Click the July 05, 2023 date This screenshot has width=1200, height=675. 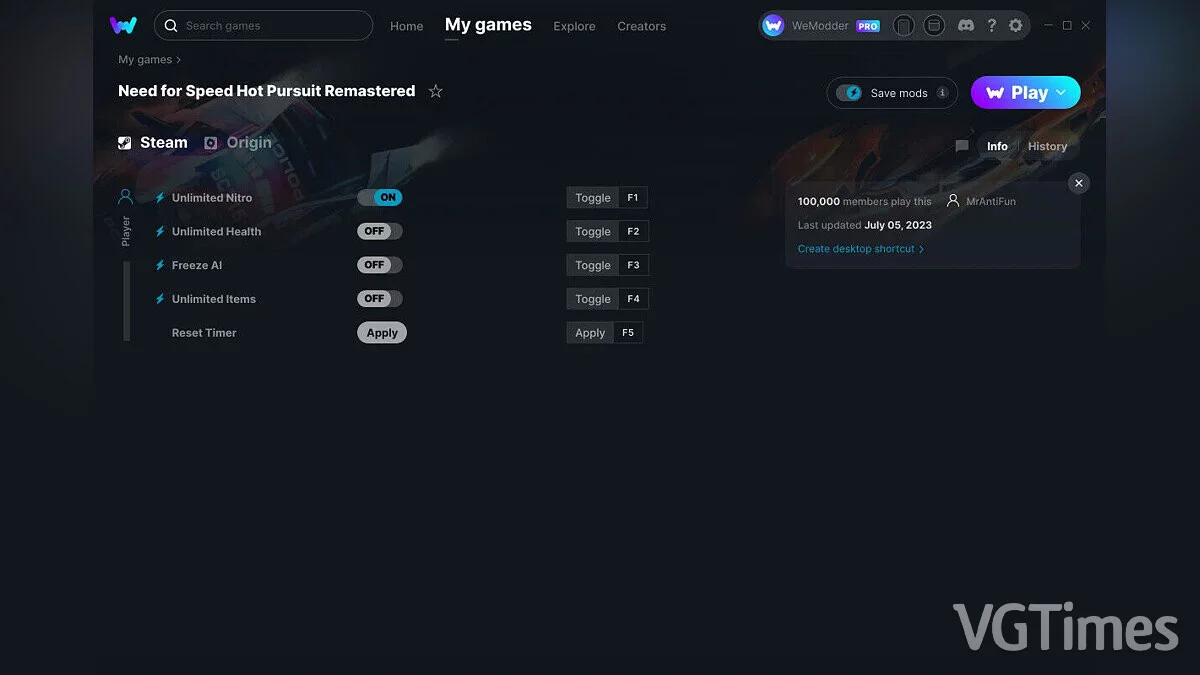click(x=898, y=225)
